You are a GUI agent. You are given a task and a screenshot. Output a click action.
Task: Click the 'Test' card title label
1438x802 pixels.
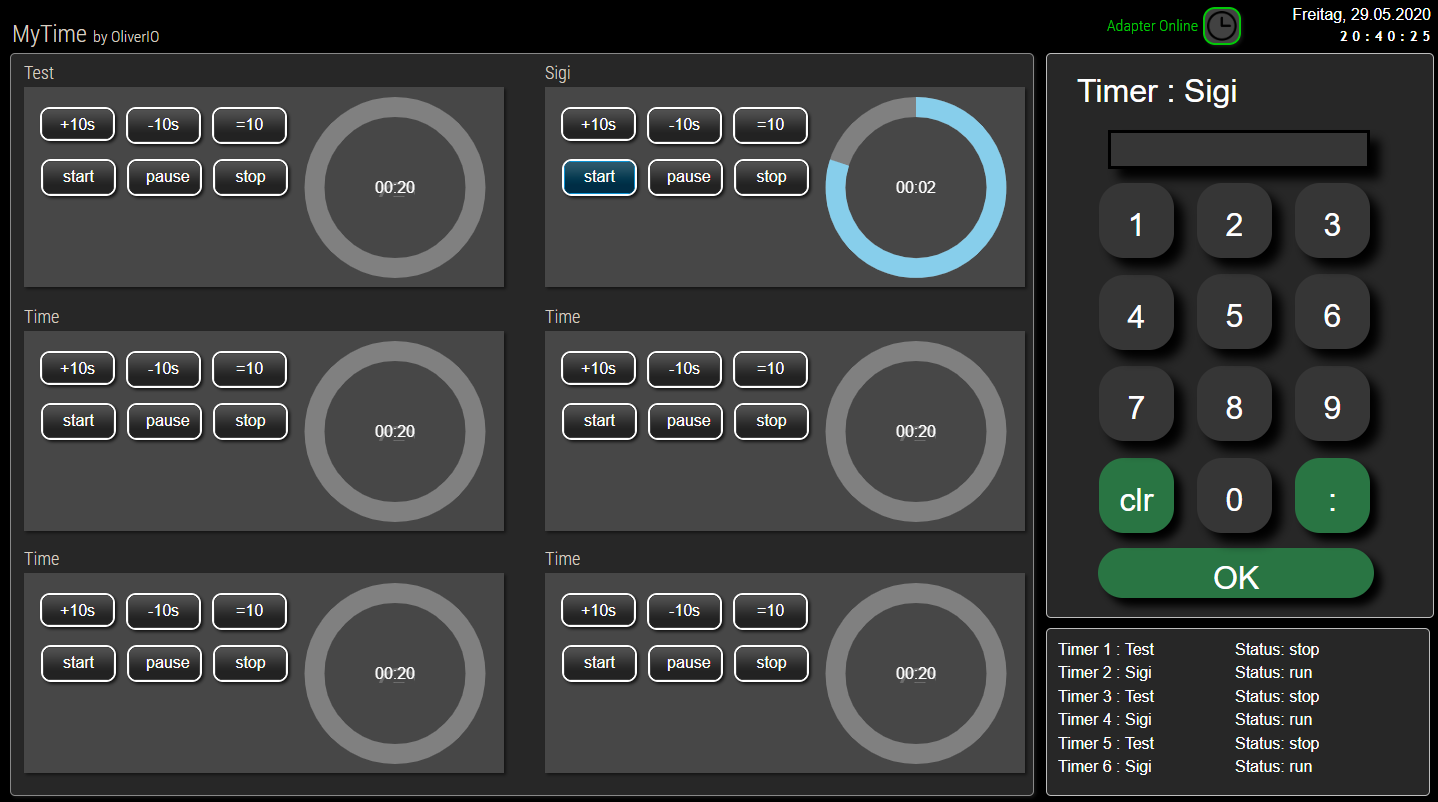39,73
